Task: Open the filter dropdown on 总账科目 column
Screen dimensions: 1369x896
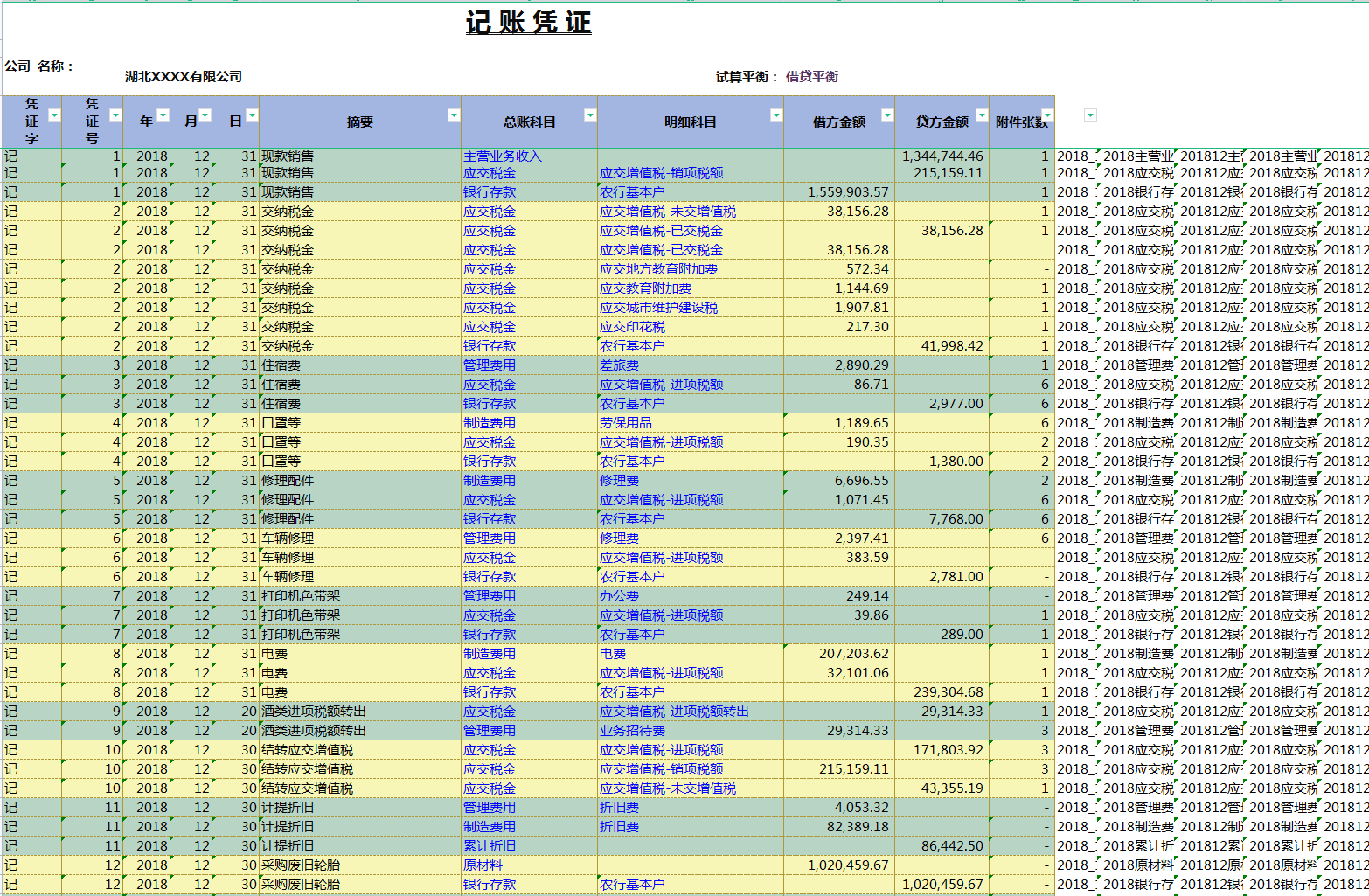Action: point(591,115)
